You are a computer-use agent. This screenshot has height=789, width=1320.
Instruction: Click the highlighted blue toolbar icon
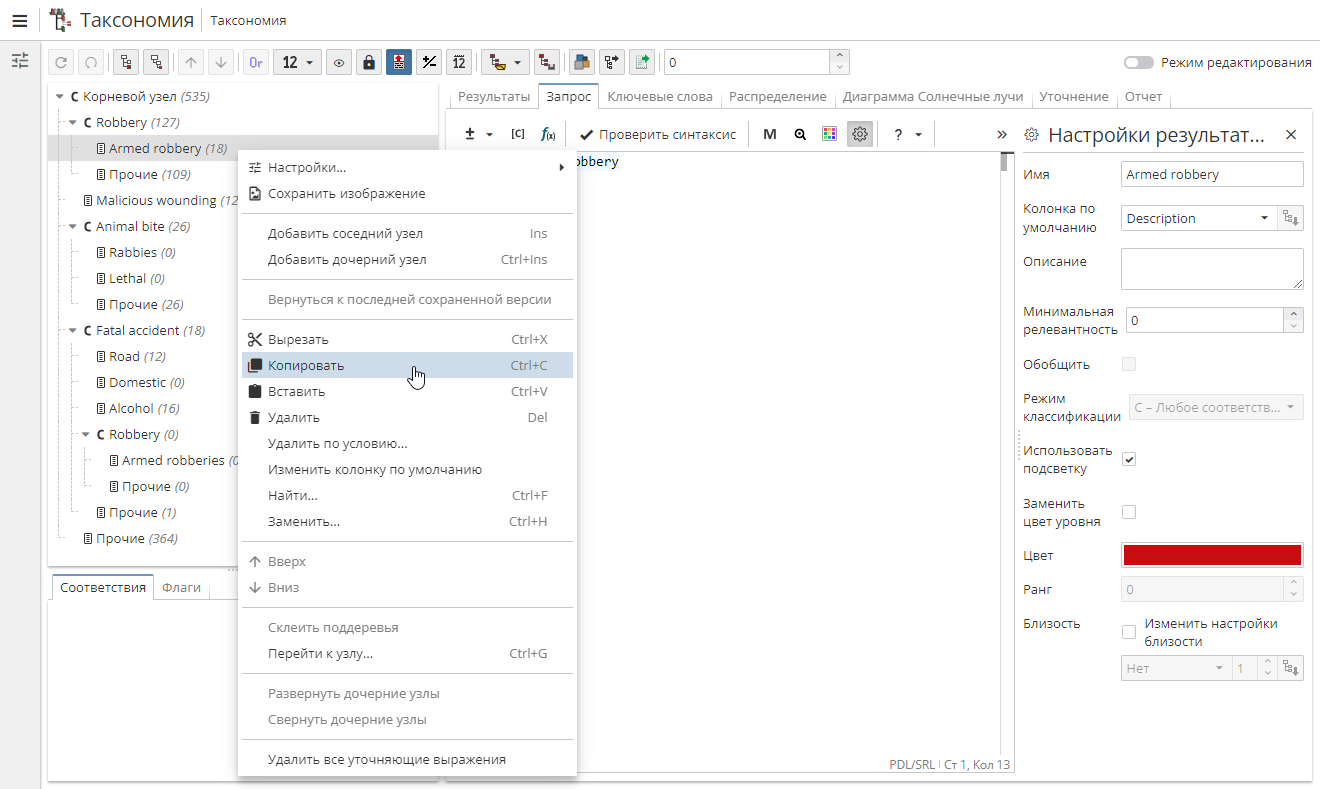[399, 62]
